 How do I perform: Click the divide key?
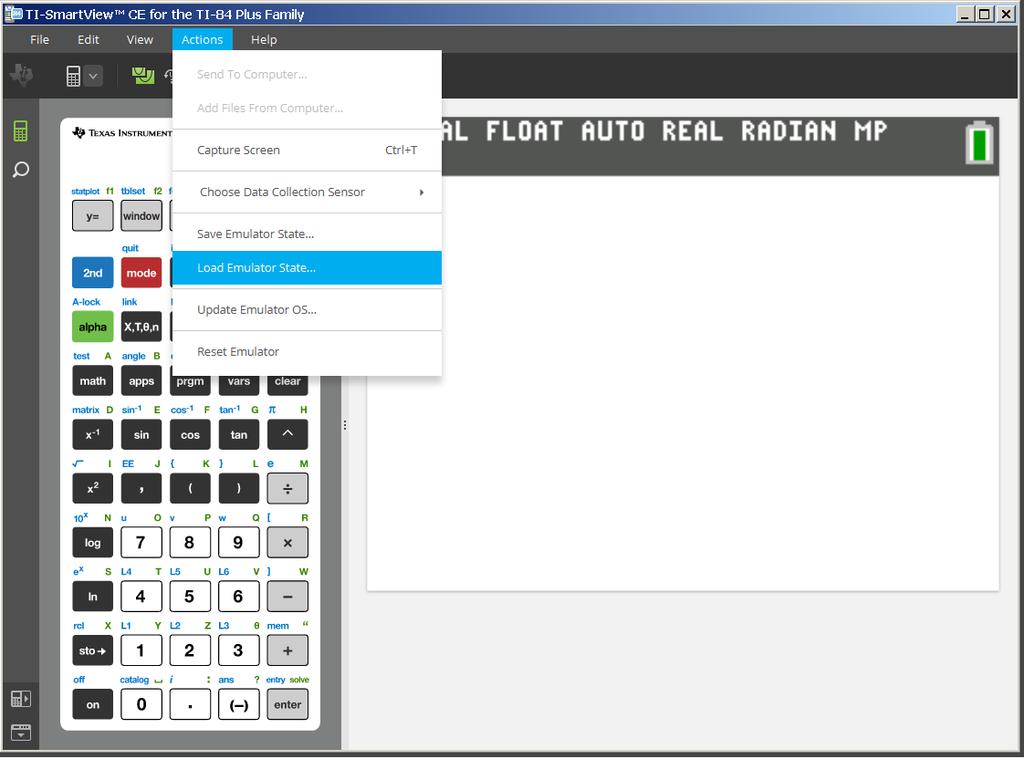coord(287,489)
